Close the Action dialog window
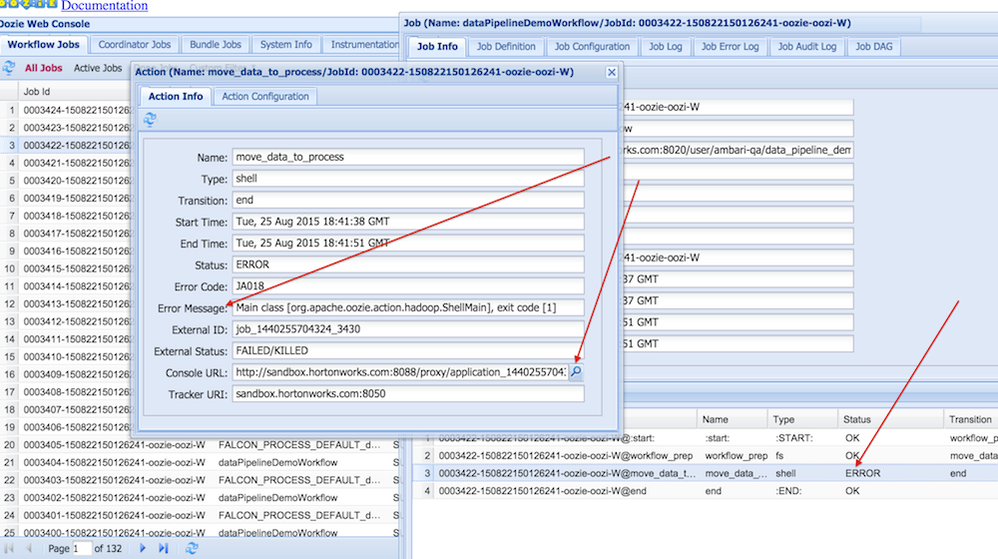Viewport: 998px width, 559px height. [612, 72]
